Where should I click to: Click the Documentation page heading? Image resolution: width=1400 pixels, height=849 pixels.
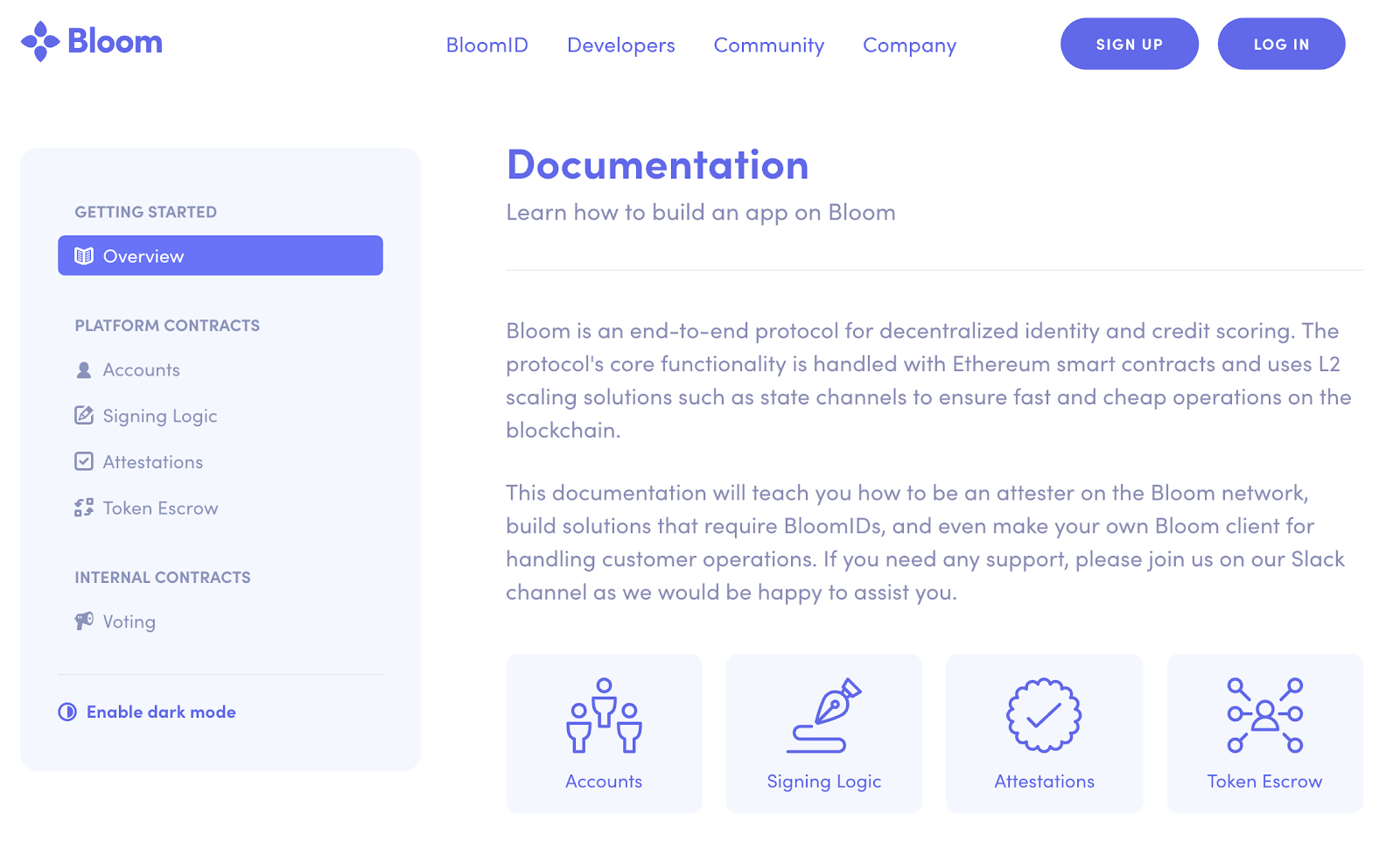click(658, 165)
